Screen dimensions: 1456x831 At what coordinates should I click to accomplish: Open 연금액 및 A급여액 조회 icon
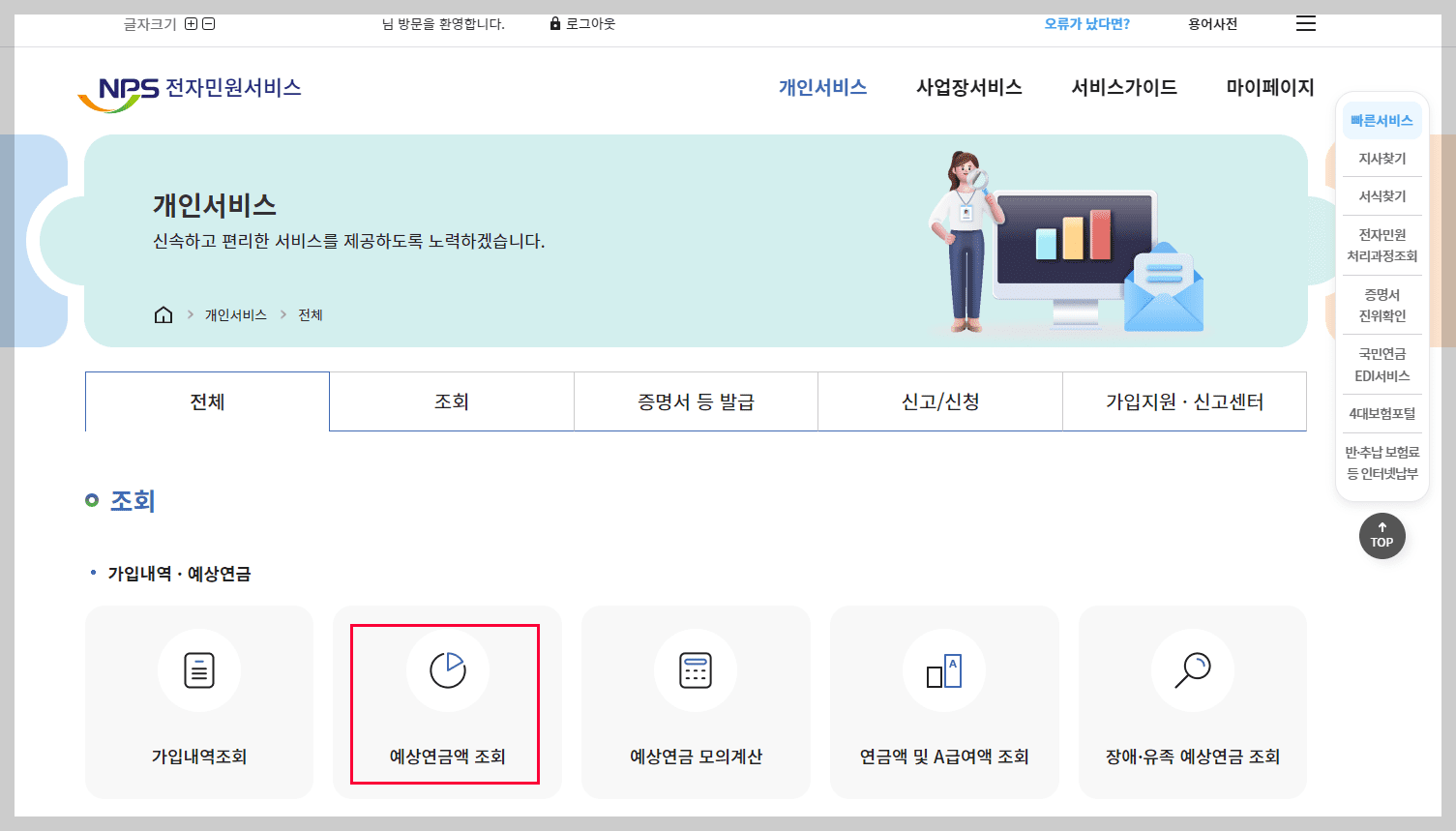pos(943,669)
